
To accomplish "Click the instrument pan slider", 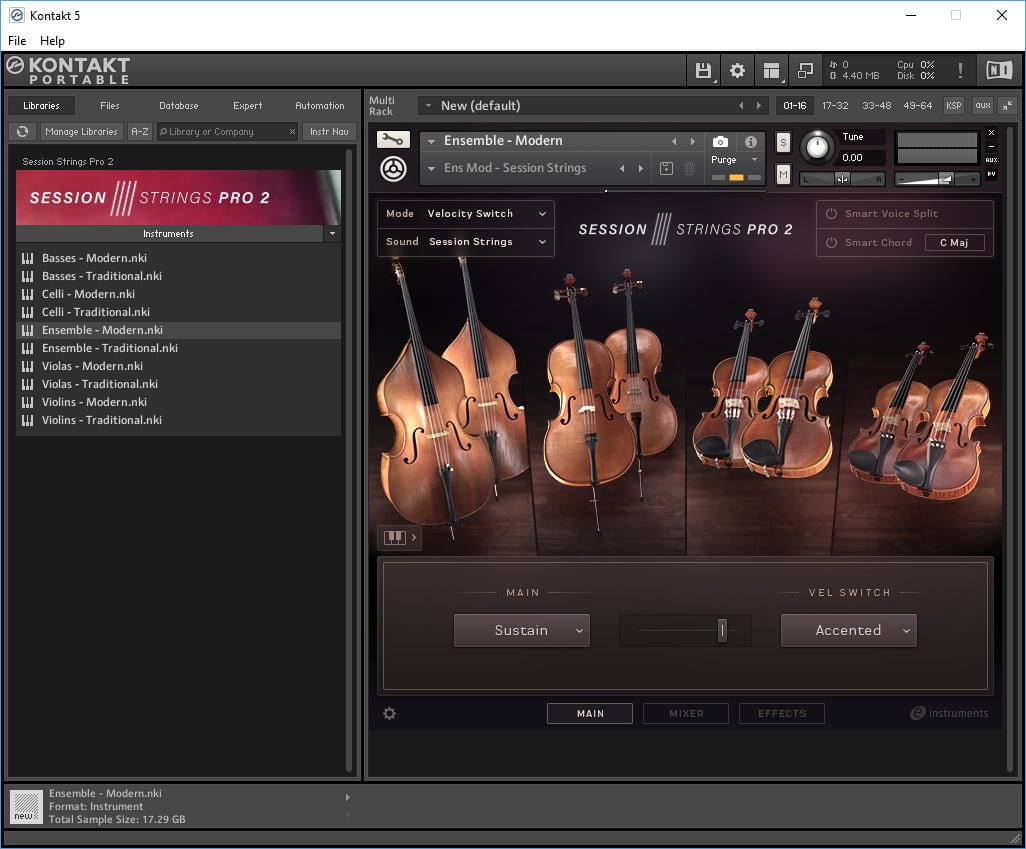I will point(842,179).
